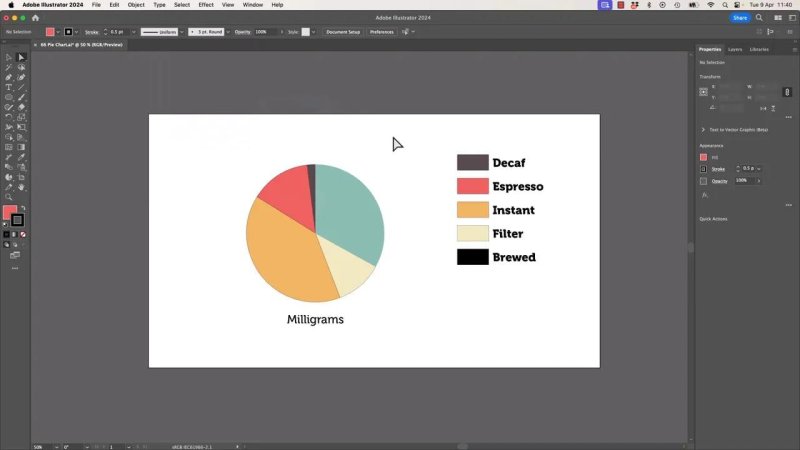Select the Hand tool
The image size is (800, 450).
[x=21, y=187]
